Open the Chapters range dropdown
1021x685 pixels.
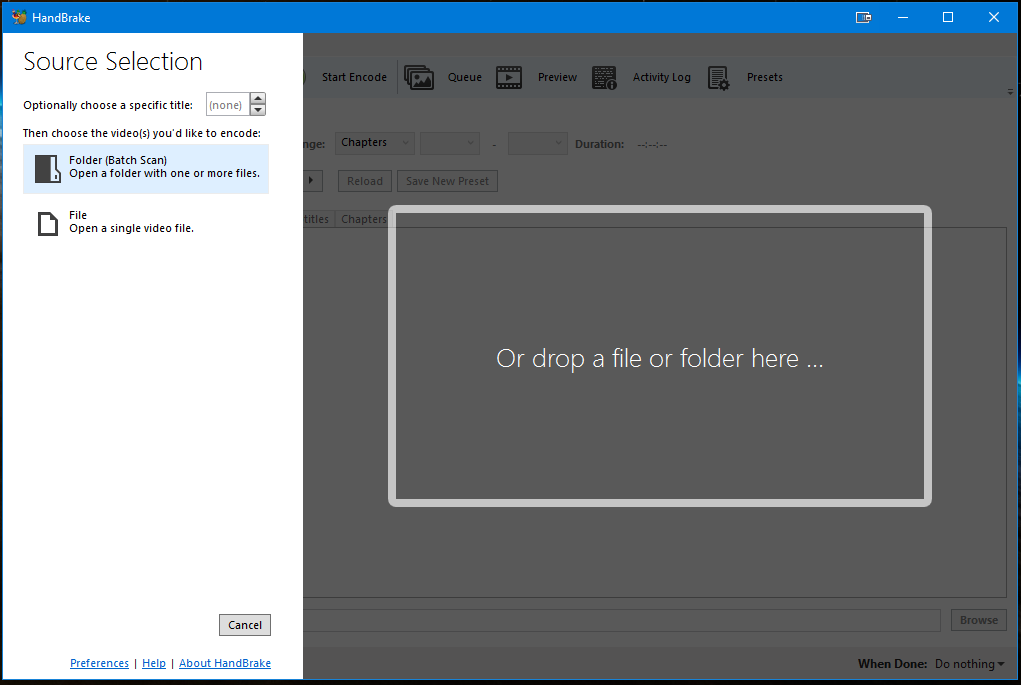click(374, 143)
